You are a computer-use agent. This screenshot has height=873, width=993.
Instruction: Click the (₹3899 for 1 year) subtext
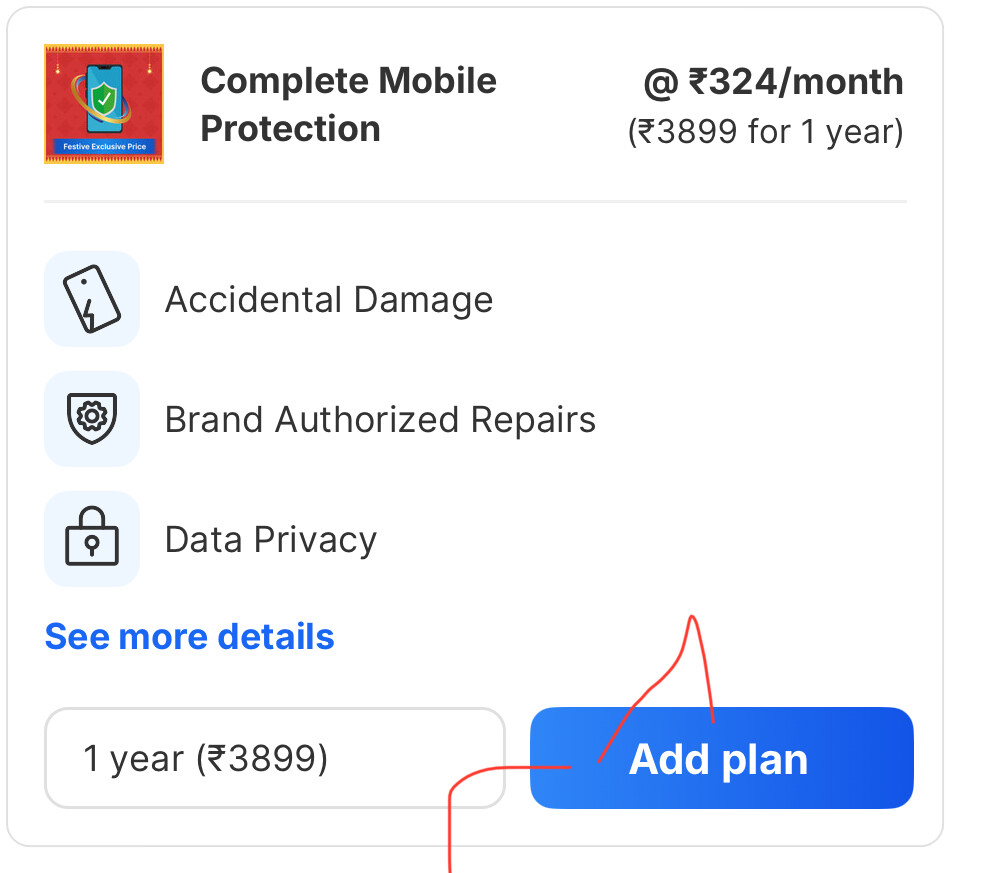[765, 132]
